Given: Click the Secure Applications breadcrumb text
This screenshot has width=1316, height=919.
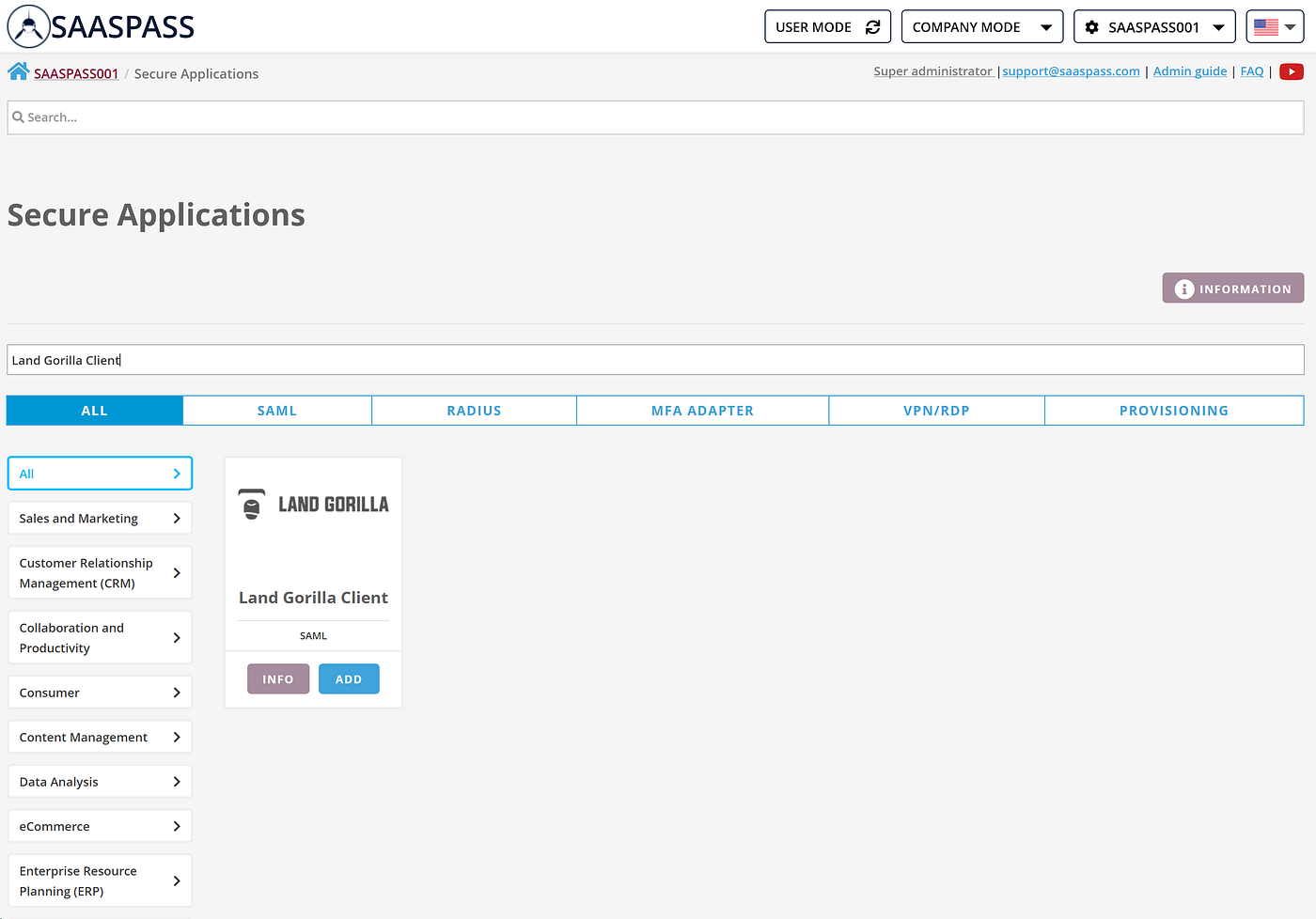Looking at the screenshot, I should 196,73.
